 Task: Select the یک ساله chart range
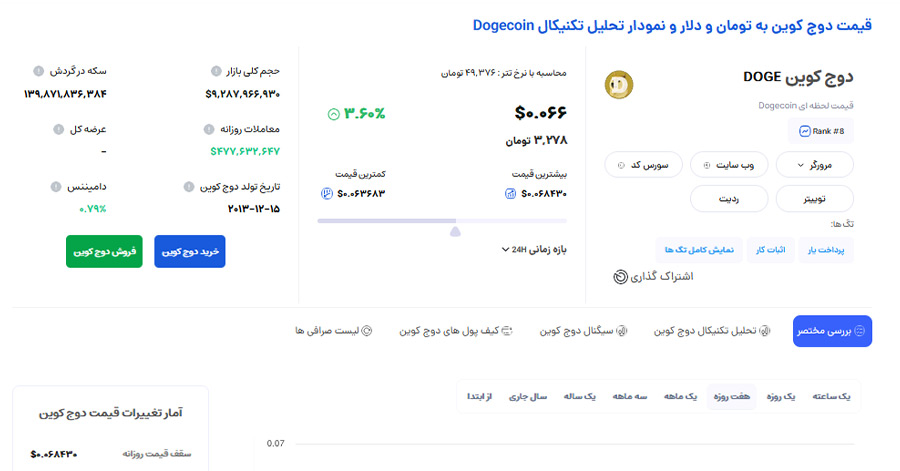(579, 396)
